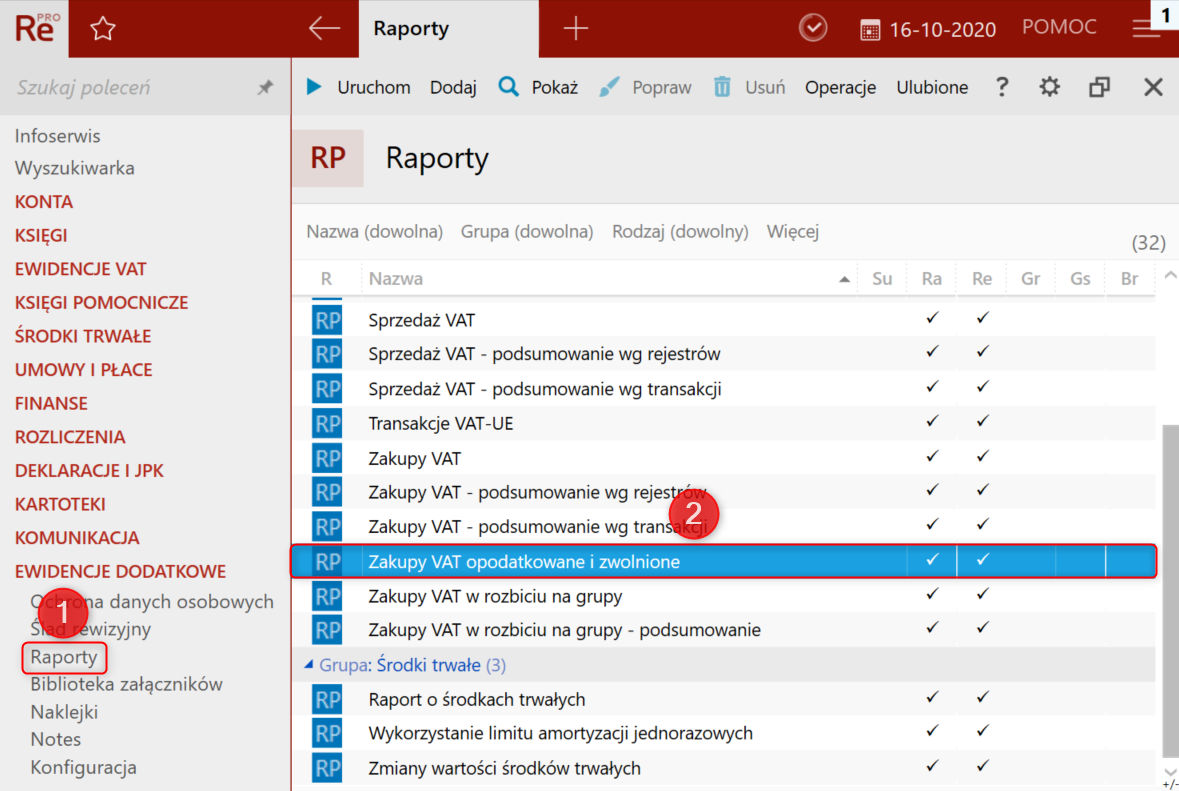
Task: Click the back arrow icon
Action: (x=324, y=29)
